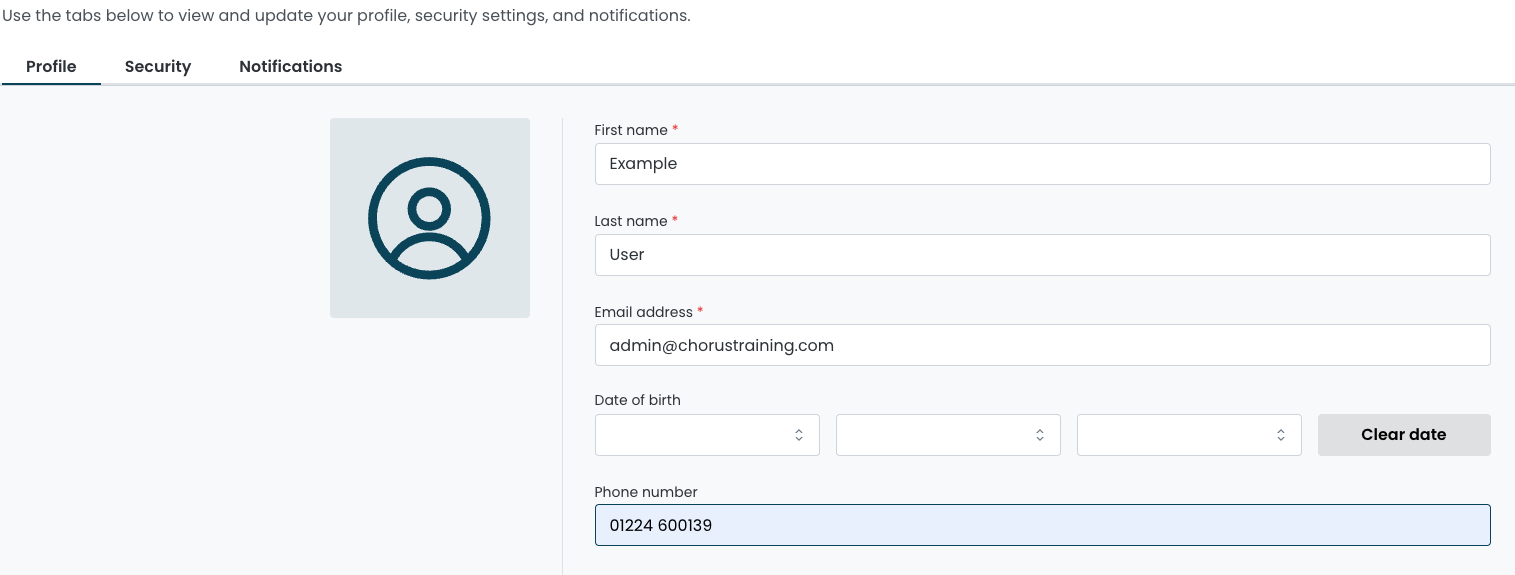Screen dimensions: 1515x575
Task: Select the Profile tab
Action: click(x=51, y=67)
